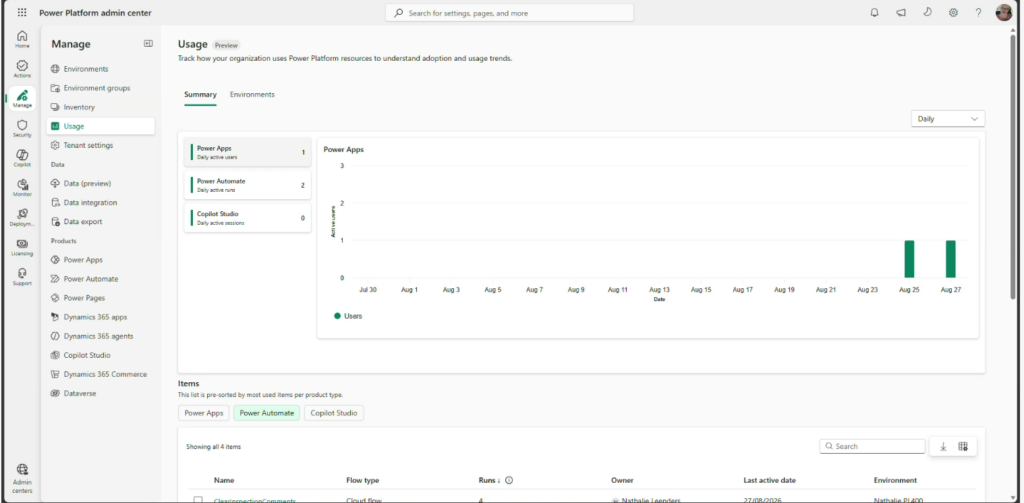Viewport: 1024px width, 503px height.
Task: Toggle the Users legend entry
Action: click(348, 316)
